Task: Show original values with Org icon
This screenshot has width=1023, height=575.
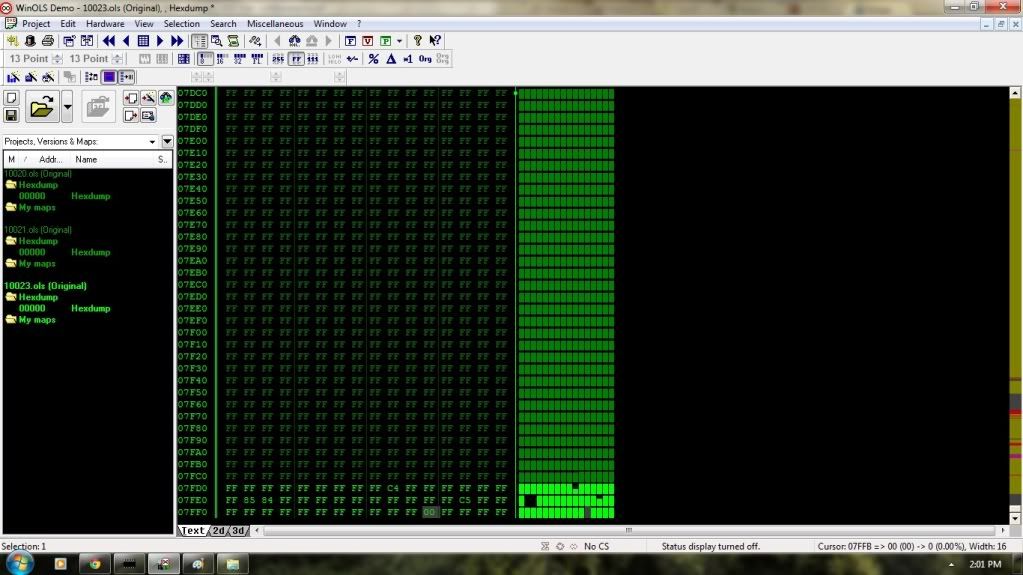Action: [x=425, y=59]
